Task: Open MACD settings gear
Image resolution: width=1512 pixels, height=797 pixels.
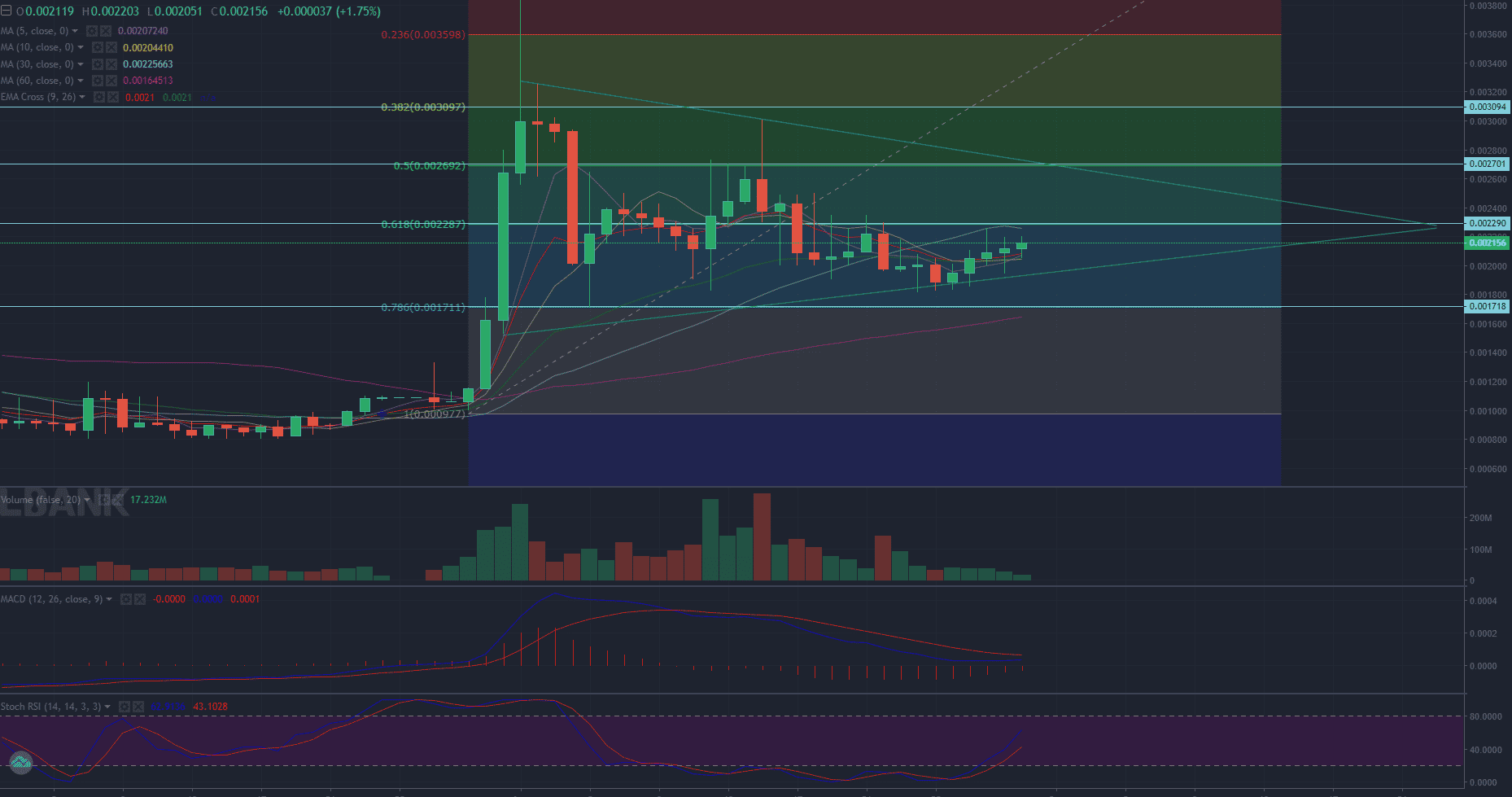Action: point(126,599)
